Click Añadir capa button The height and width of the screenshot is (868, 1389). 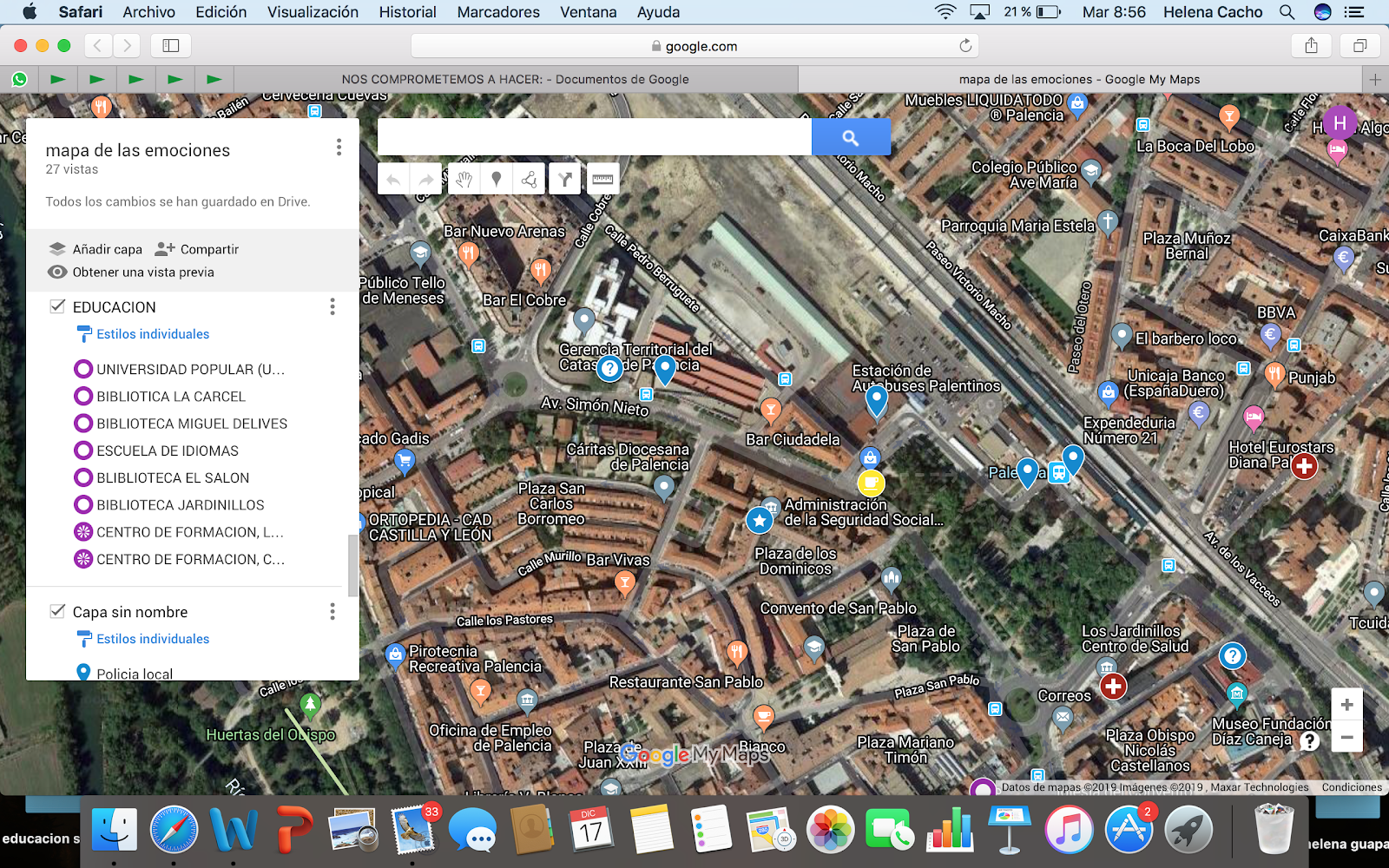pyautogui.click(x=95, y=249)
